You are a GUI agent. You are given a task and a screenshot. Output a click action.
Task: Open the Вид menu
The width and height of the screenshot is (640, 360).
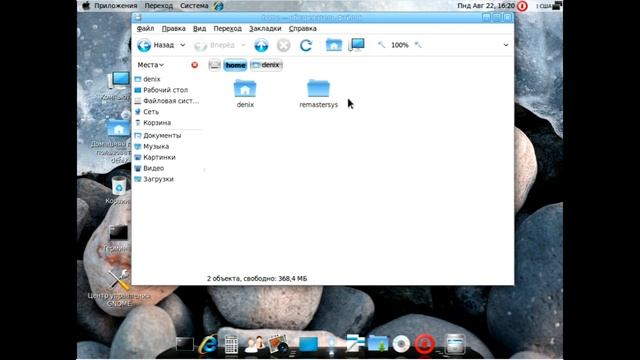pos(199,29)
